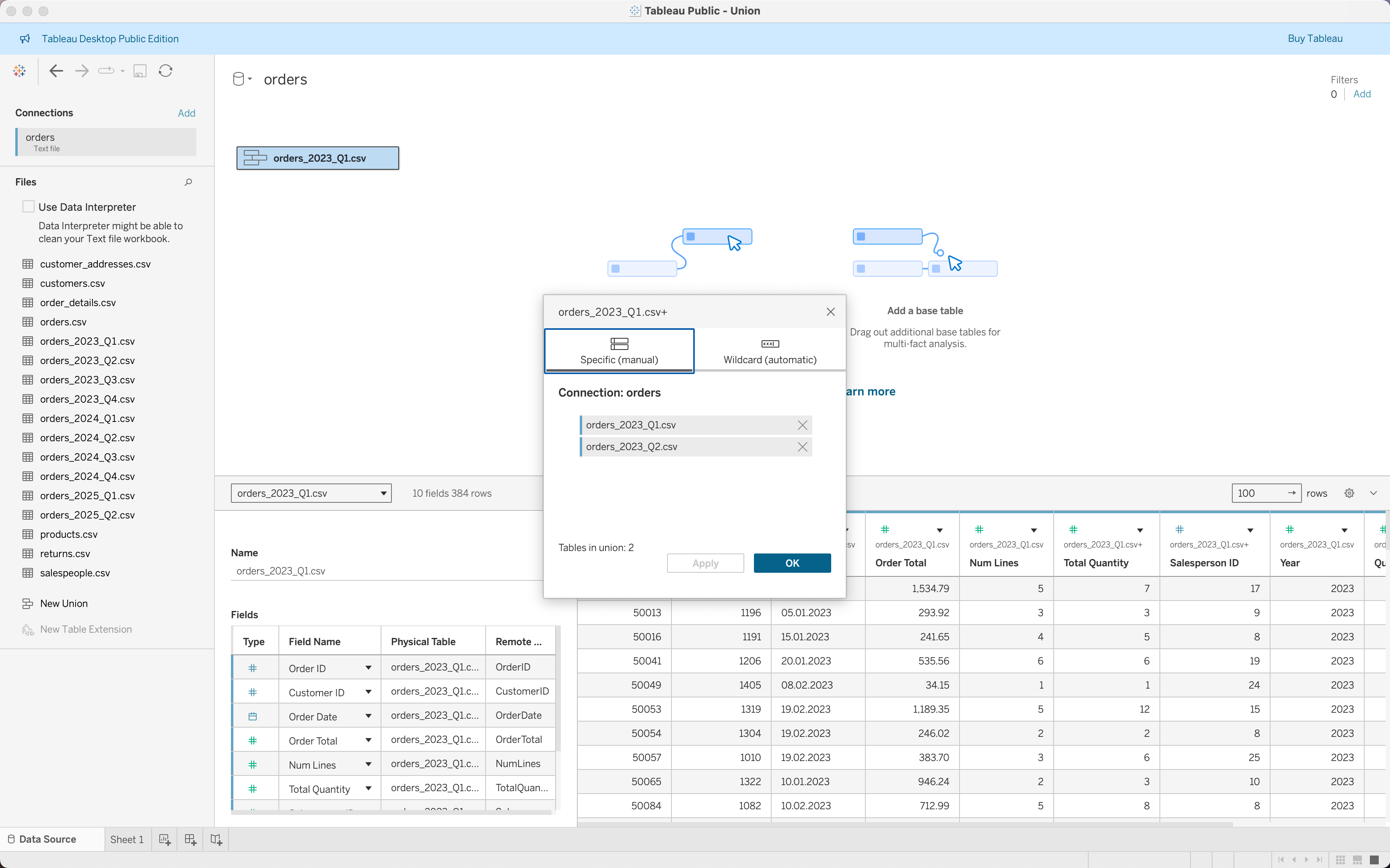Expand Order Total column header menu
Screen dimensions: 1390x868
[940, 530]
